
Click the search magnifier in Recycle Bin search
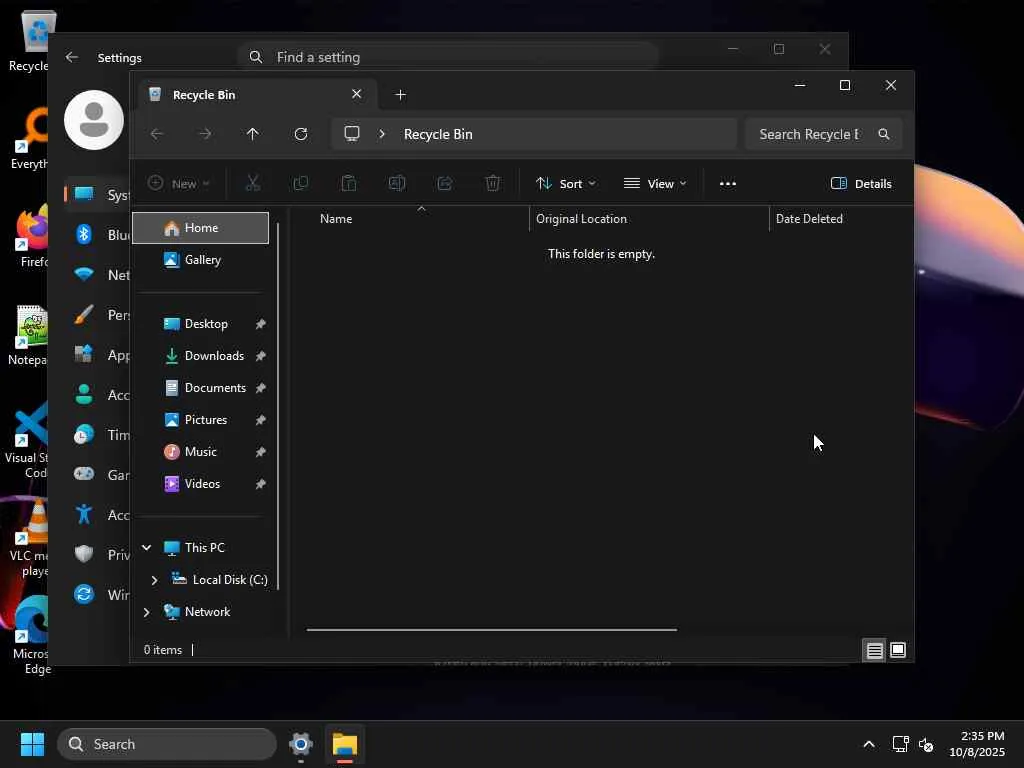[x=884, y=134]
